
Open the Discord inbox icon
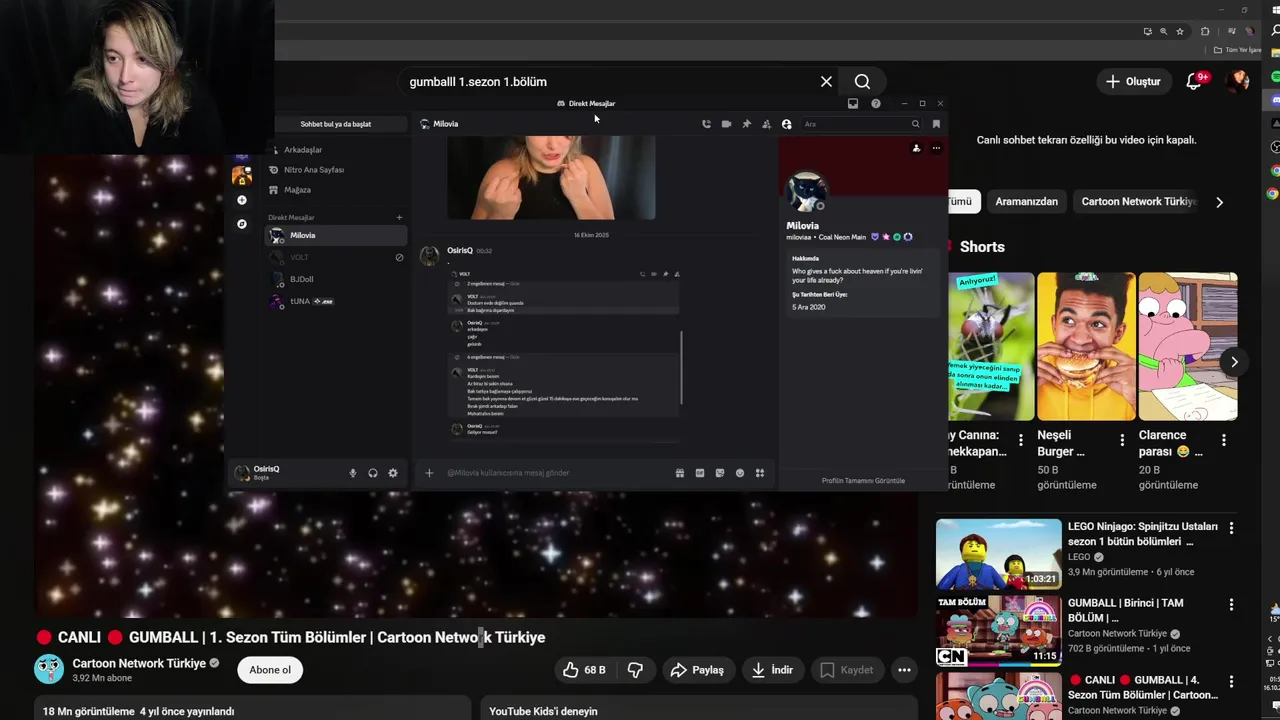click(853, 103)
